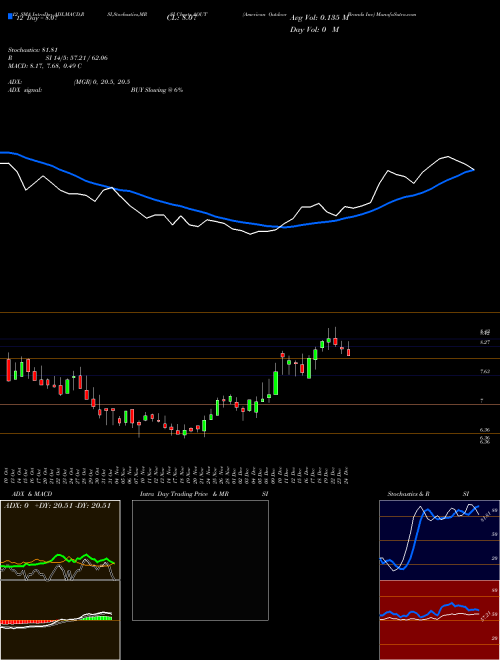Viewport: 500px width, 660px height.
Task: Click the 8.27 price axis label
Action: [485, 343]
